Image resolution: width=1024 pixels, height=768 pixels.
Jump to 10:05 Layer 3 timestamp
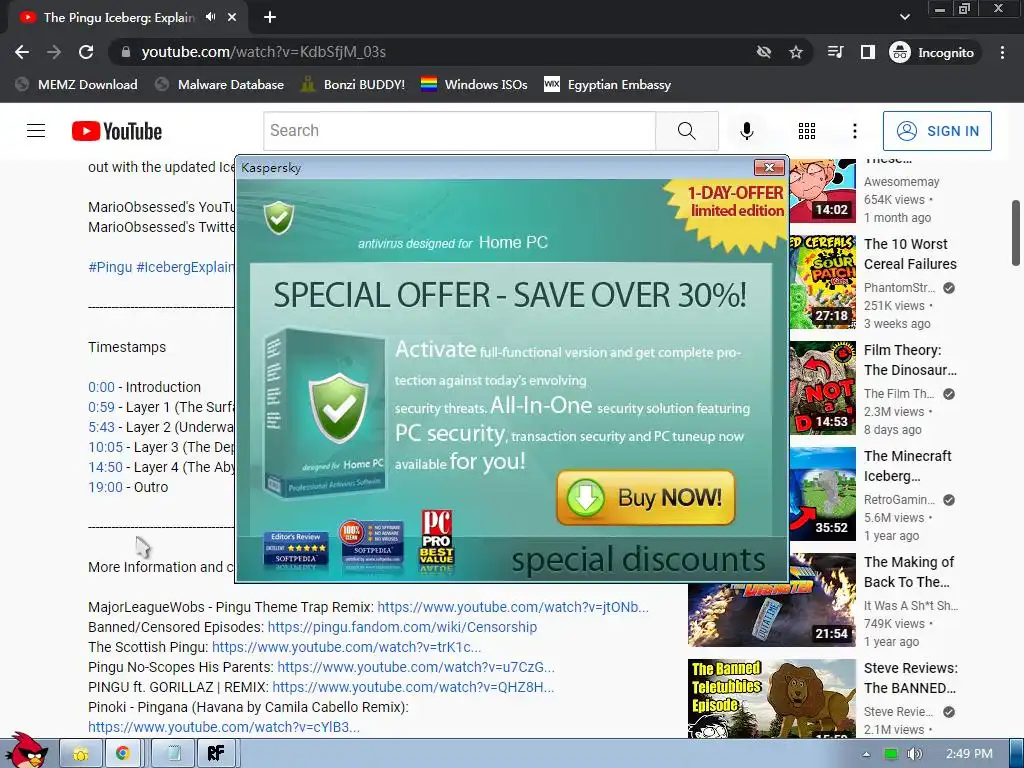click(x=105, y=447)
